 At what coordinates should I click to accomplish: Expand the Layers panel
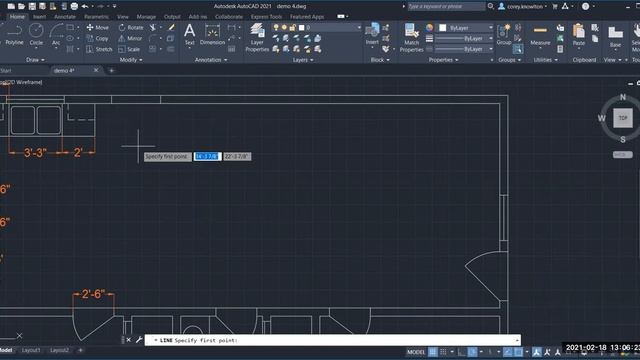coord(303,60)
